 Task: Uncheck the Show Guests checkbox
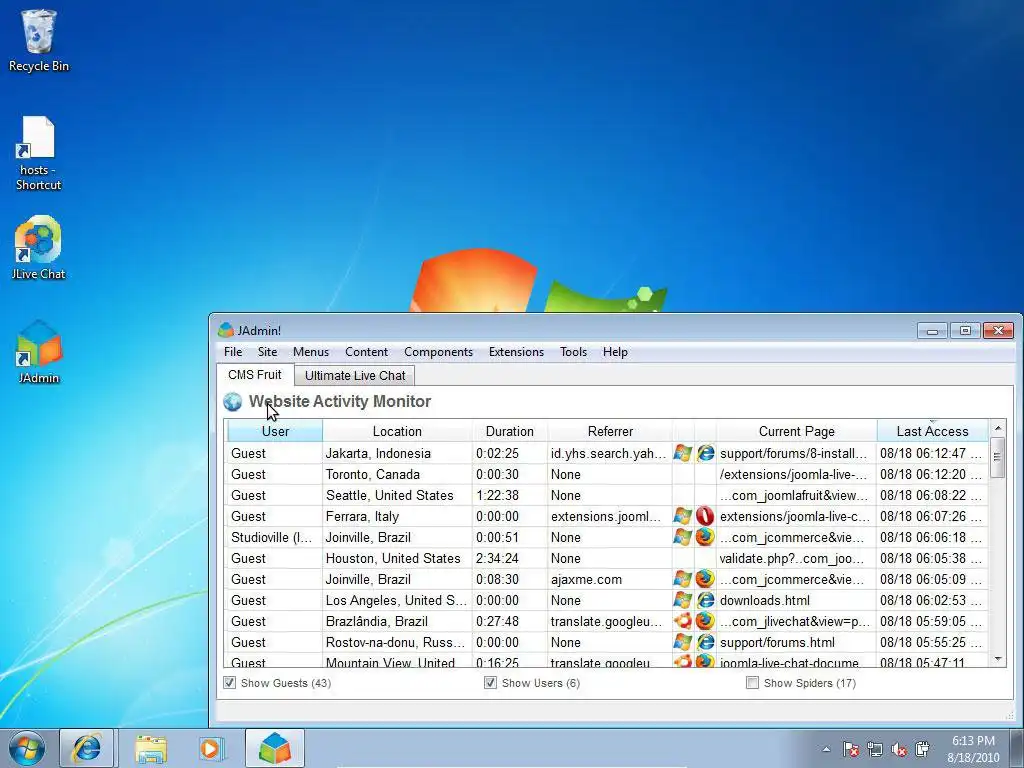click(x=230, y=683)
